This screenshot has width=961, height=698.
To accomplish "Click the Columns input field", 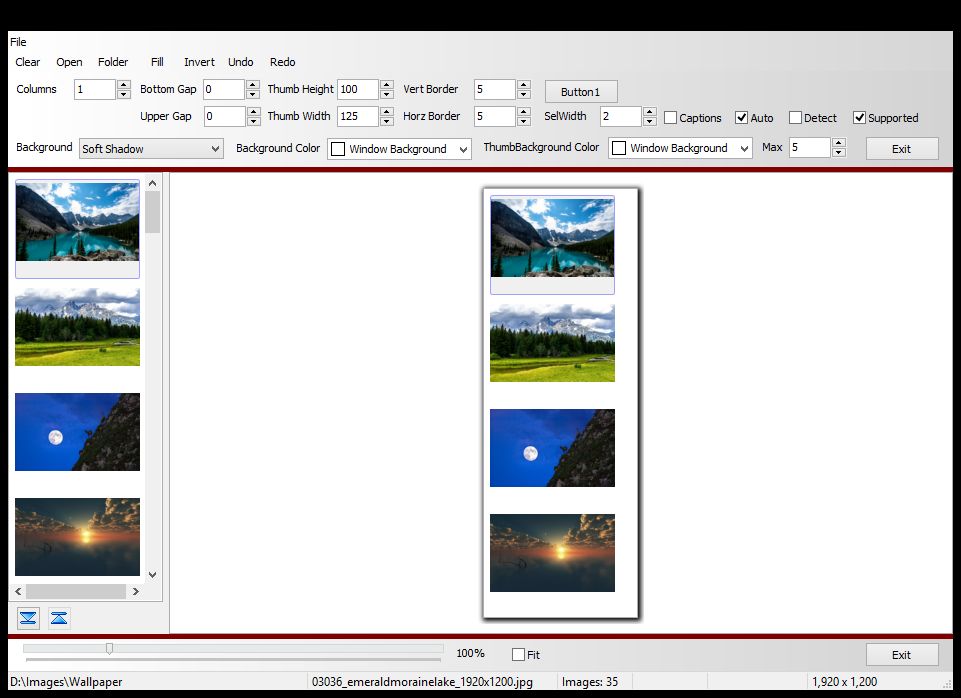I will pos(95,89).
